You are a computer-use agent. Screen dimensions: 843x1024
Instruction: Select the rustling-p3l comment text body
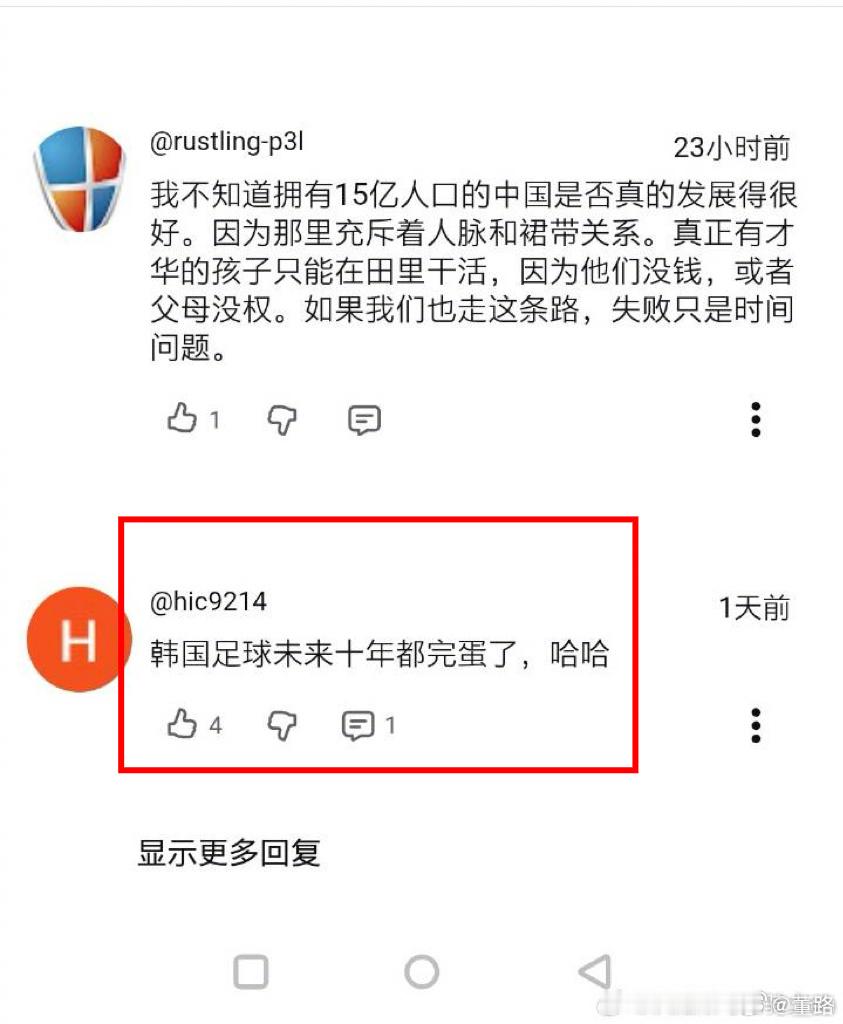(473, 270)
